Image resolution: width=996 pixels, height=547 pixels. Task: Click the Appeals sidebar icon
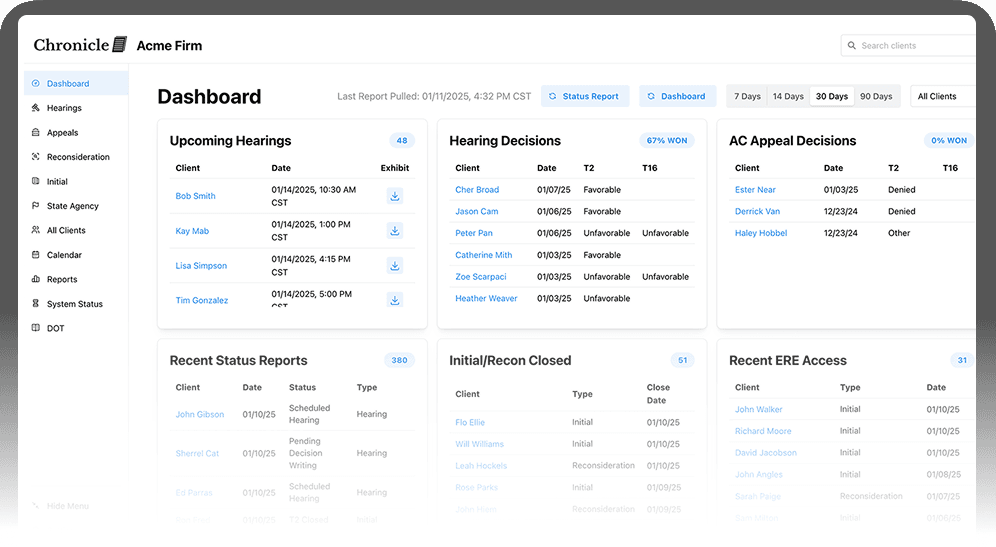pyautogui.click(x=36, y=132)
